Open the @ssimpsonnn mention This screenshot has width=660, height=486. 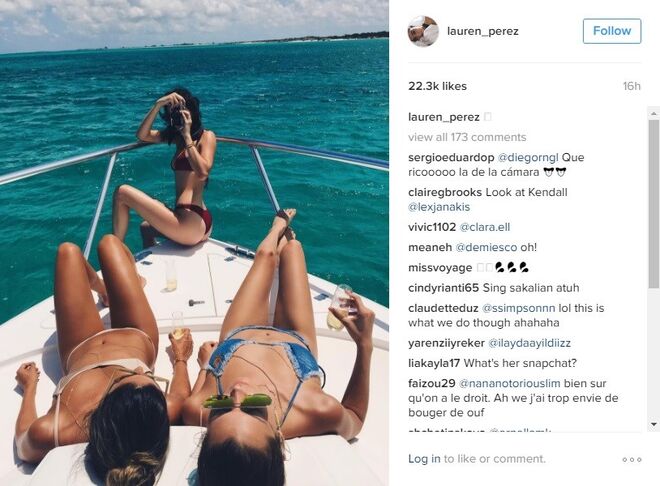click(519, 308)
